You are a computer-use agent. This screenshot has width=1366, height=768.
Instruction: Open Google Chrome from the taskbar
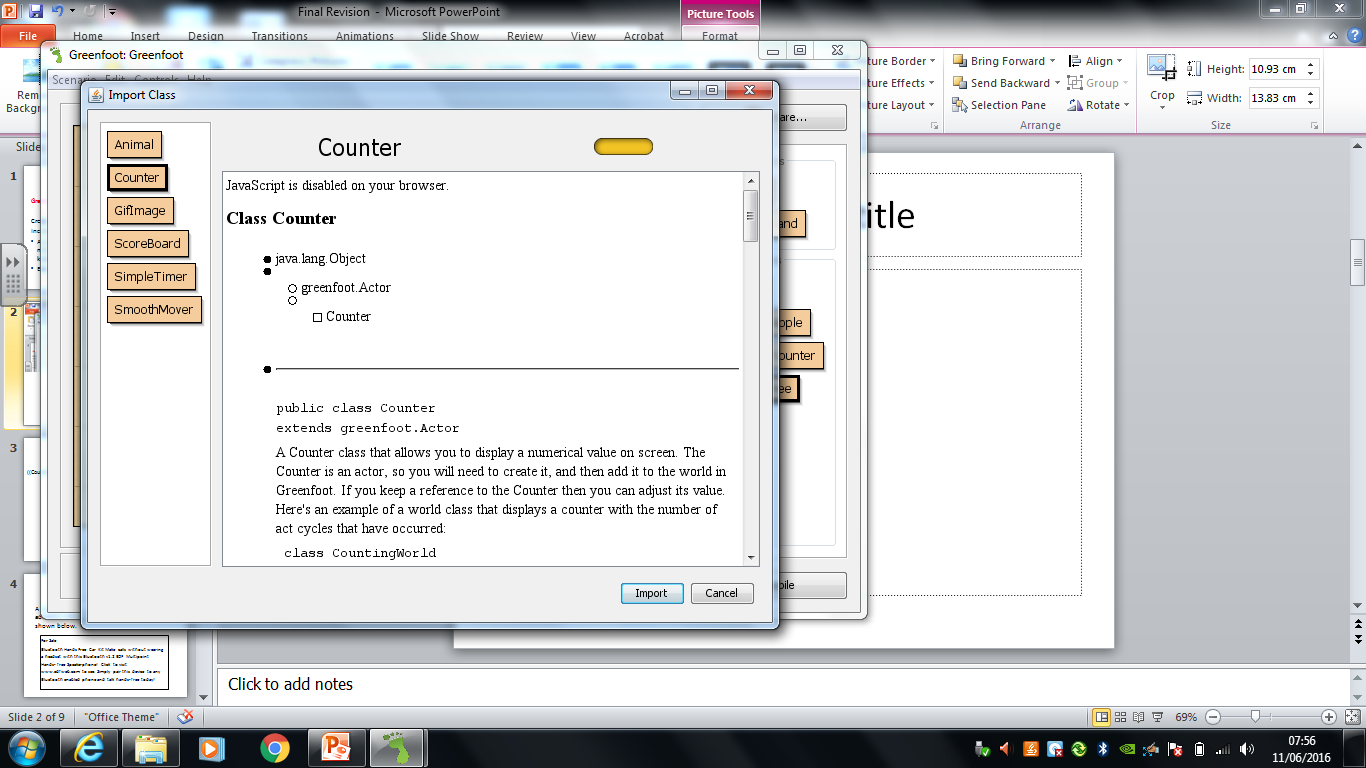(x=274, y=748)
